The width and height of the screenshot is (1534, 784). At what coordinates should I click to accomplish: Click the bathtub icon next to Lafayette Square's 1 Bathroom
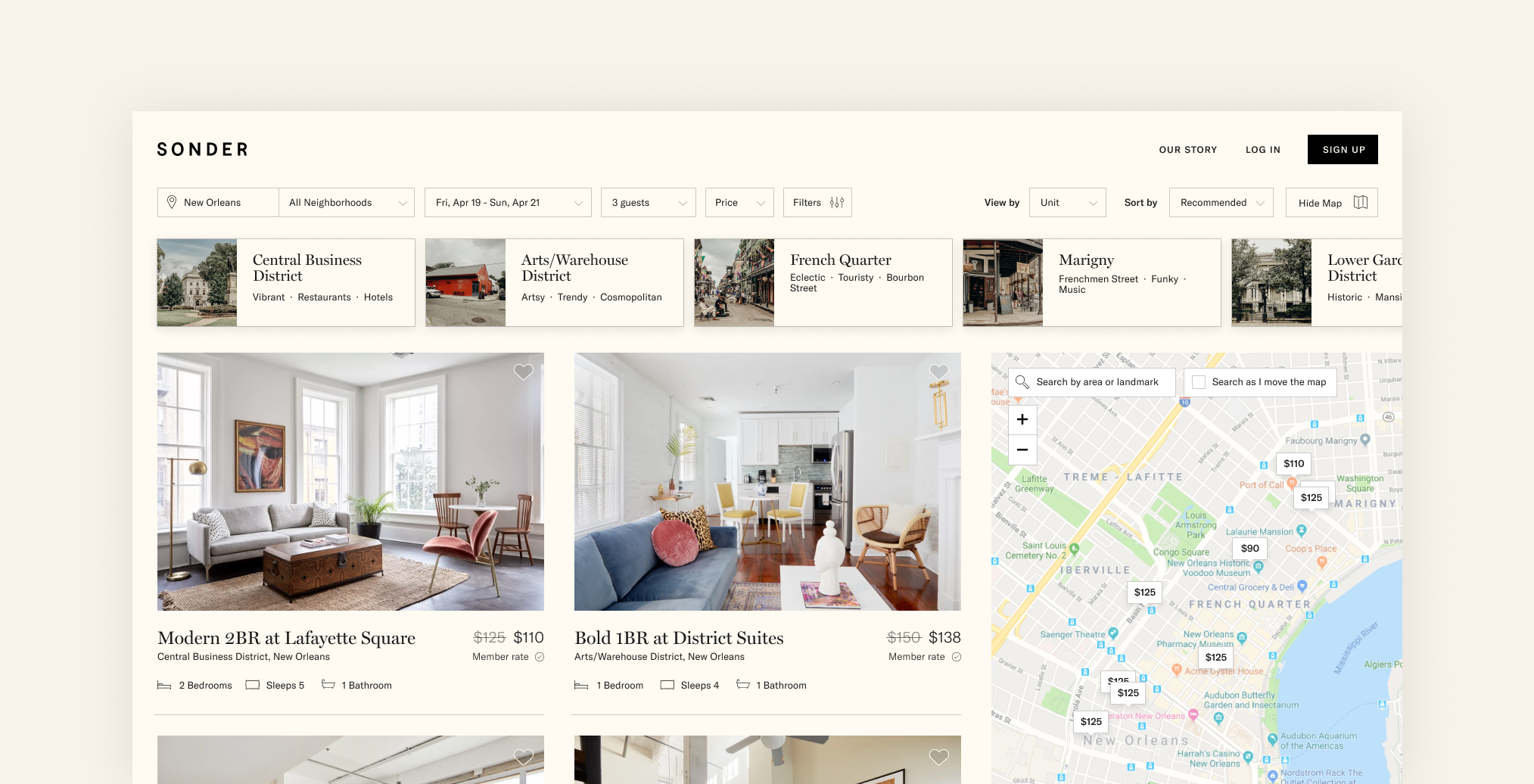click(328, 684)
